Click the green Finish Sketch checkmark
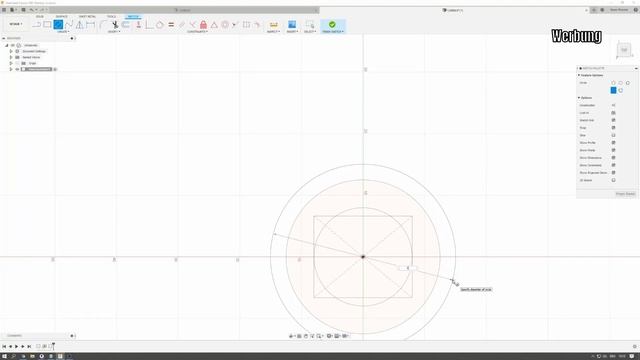Screen dimensions: 640x360 pos(332,24)
